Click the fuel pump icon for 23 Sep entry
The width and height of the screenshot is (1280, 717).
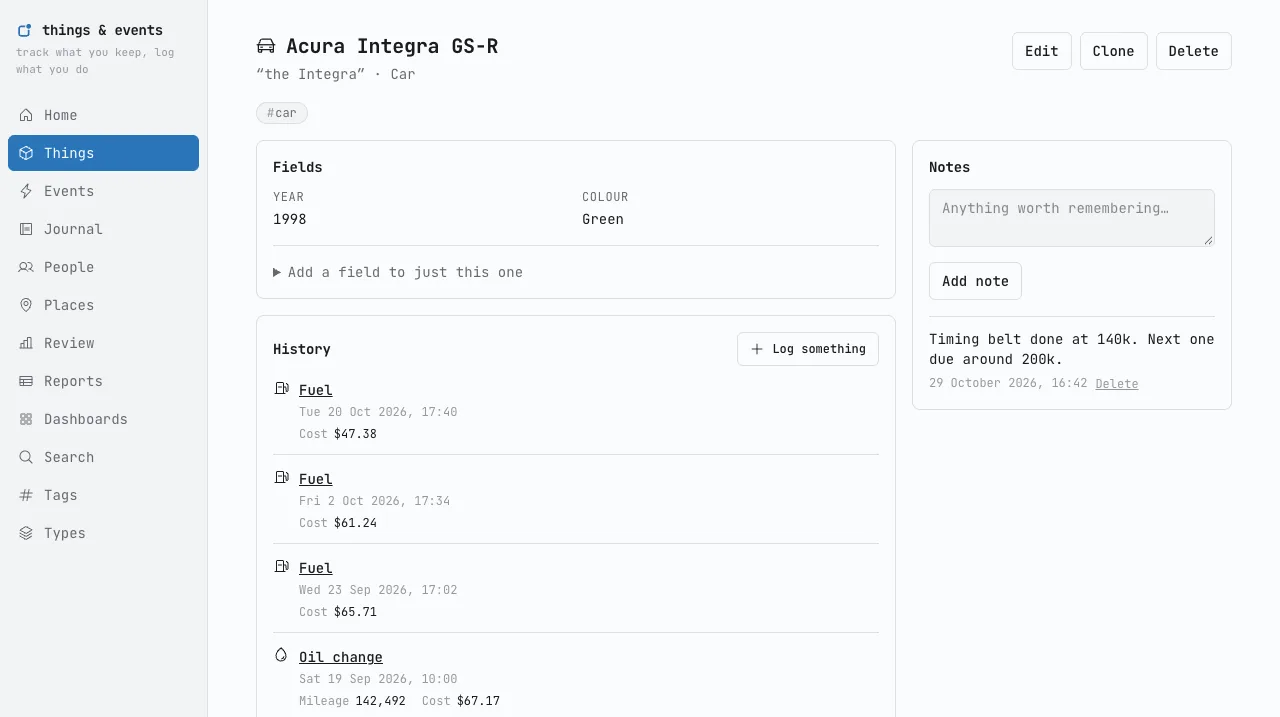click(x=281, y=567)
